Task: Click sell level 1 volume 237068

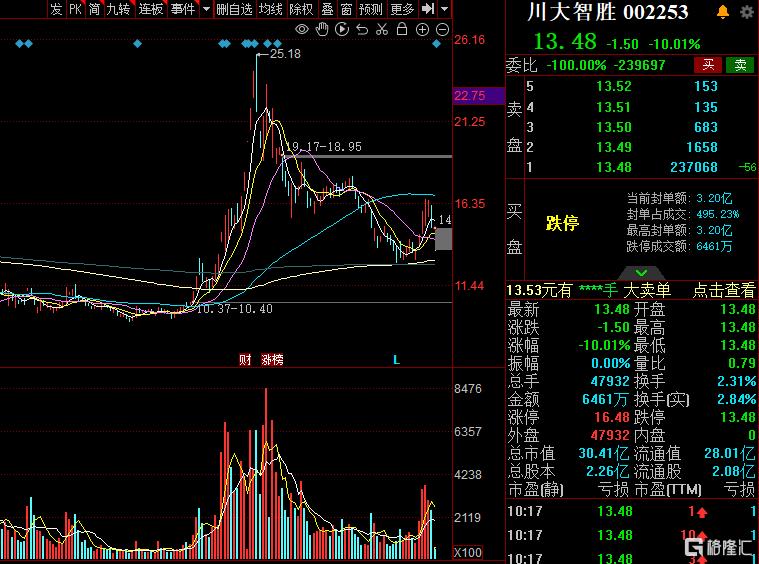Action: 694,167
